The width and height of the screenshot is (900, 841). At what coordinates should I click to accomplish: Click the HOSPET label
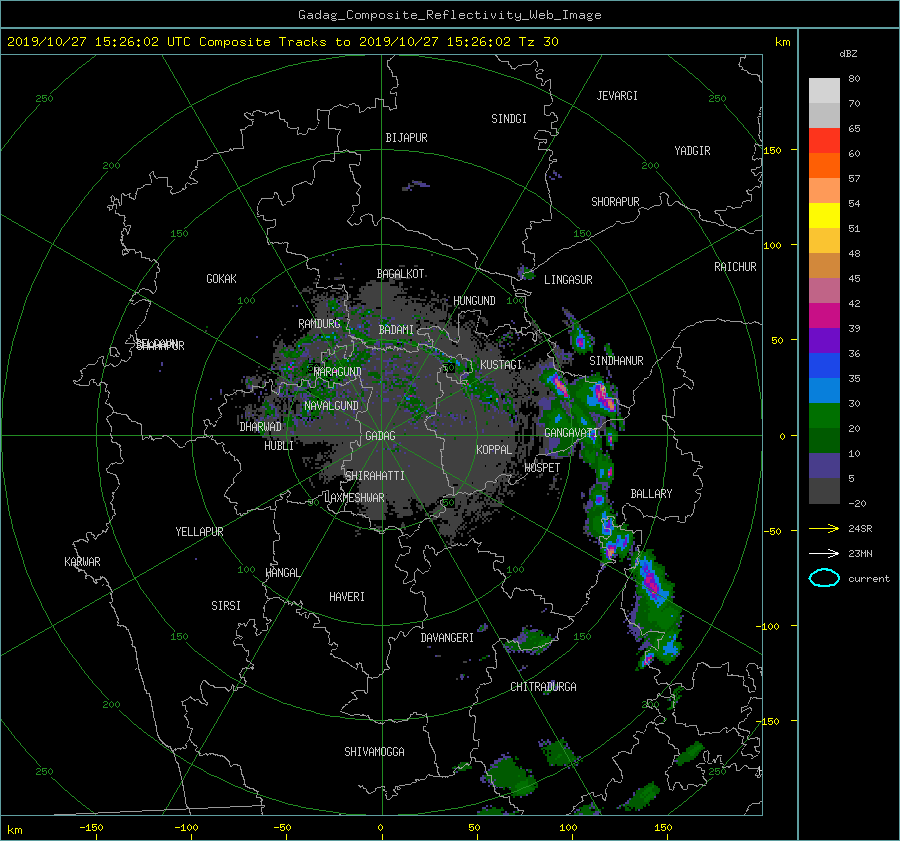(x=542, y=468)
